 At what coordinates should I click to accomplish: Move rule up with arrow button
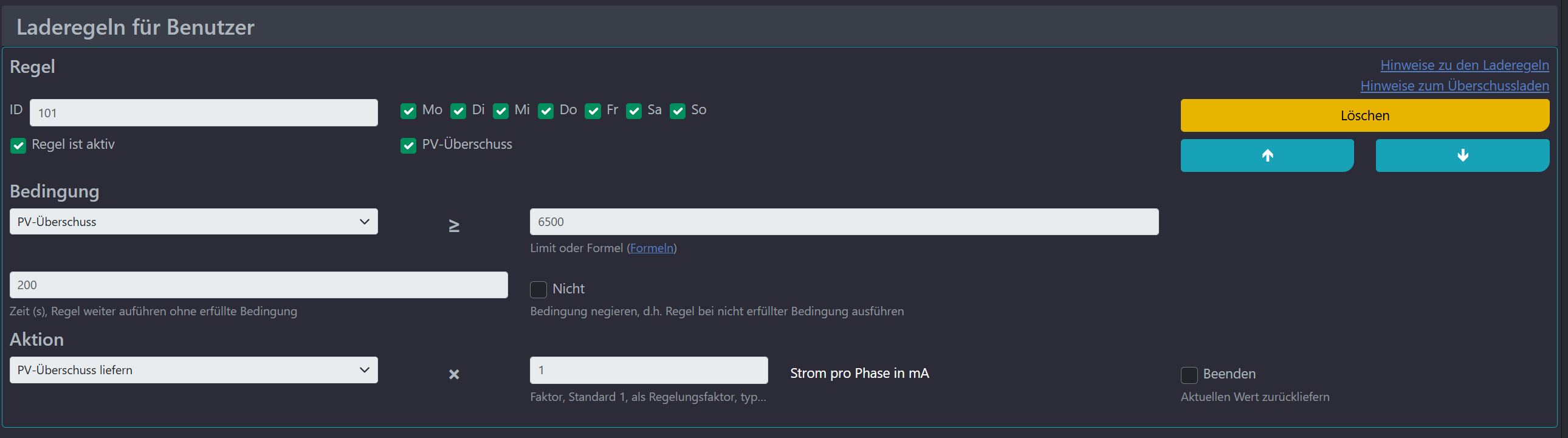pos(1267,156)
